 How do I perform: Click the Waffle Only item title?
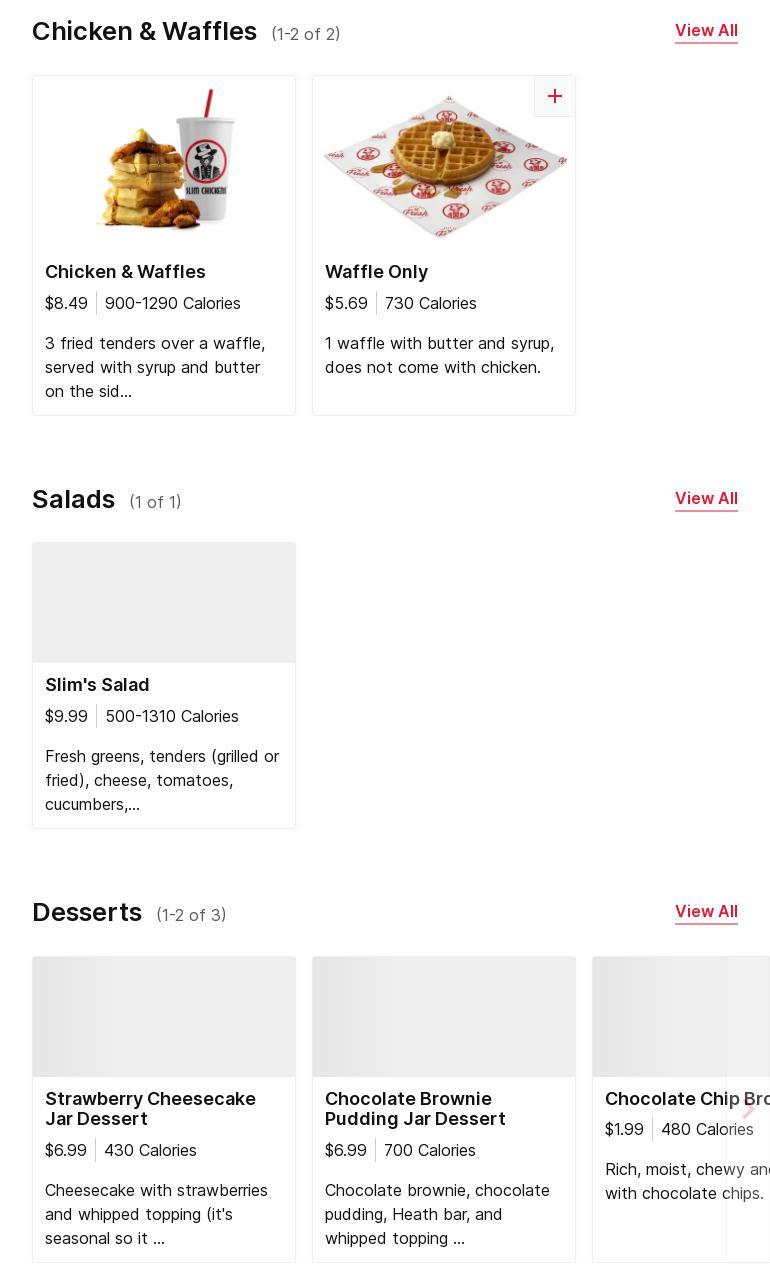376,272
